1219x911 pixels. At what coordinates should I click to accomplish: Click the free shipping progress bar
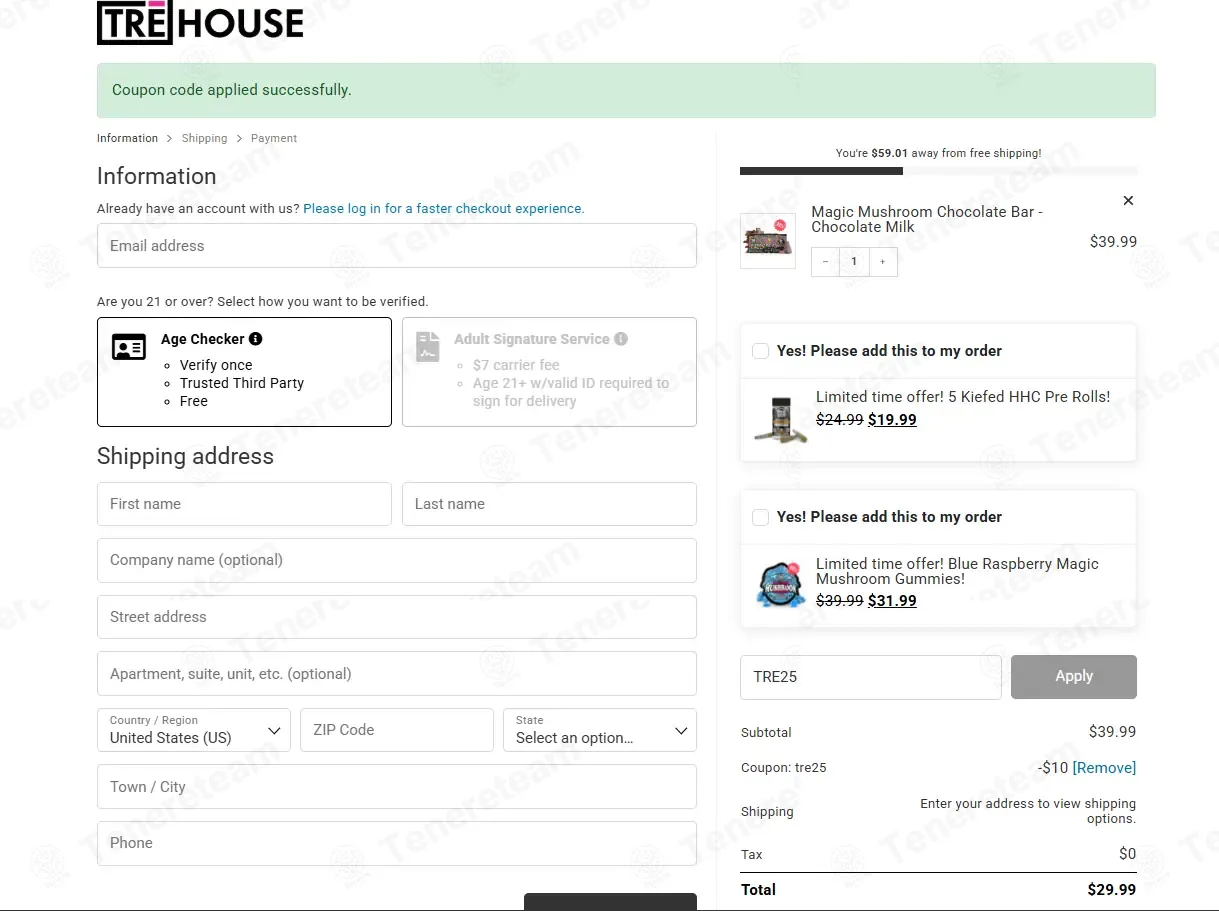tap(938, 171)
